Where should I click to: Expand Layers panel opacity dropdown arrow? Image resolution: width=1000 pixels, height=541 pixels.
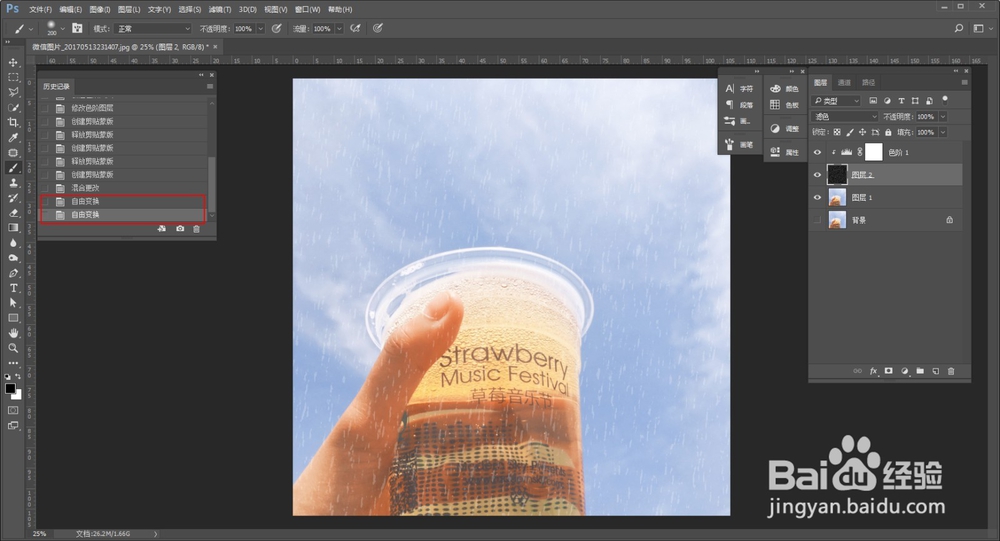[x=943, y=117]
